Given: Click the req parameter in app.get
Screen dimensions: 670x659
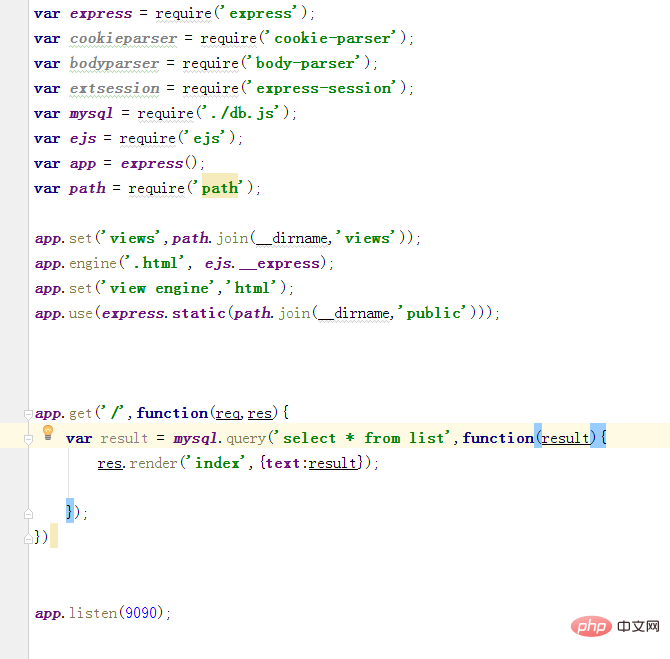Looking at the screenshot, I should pyautogui.click(x=227, y=413).
